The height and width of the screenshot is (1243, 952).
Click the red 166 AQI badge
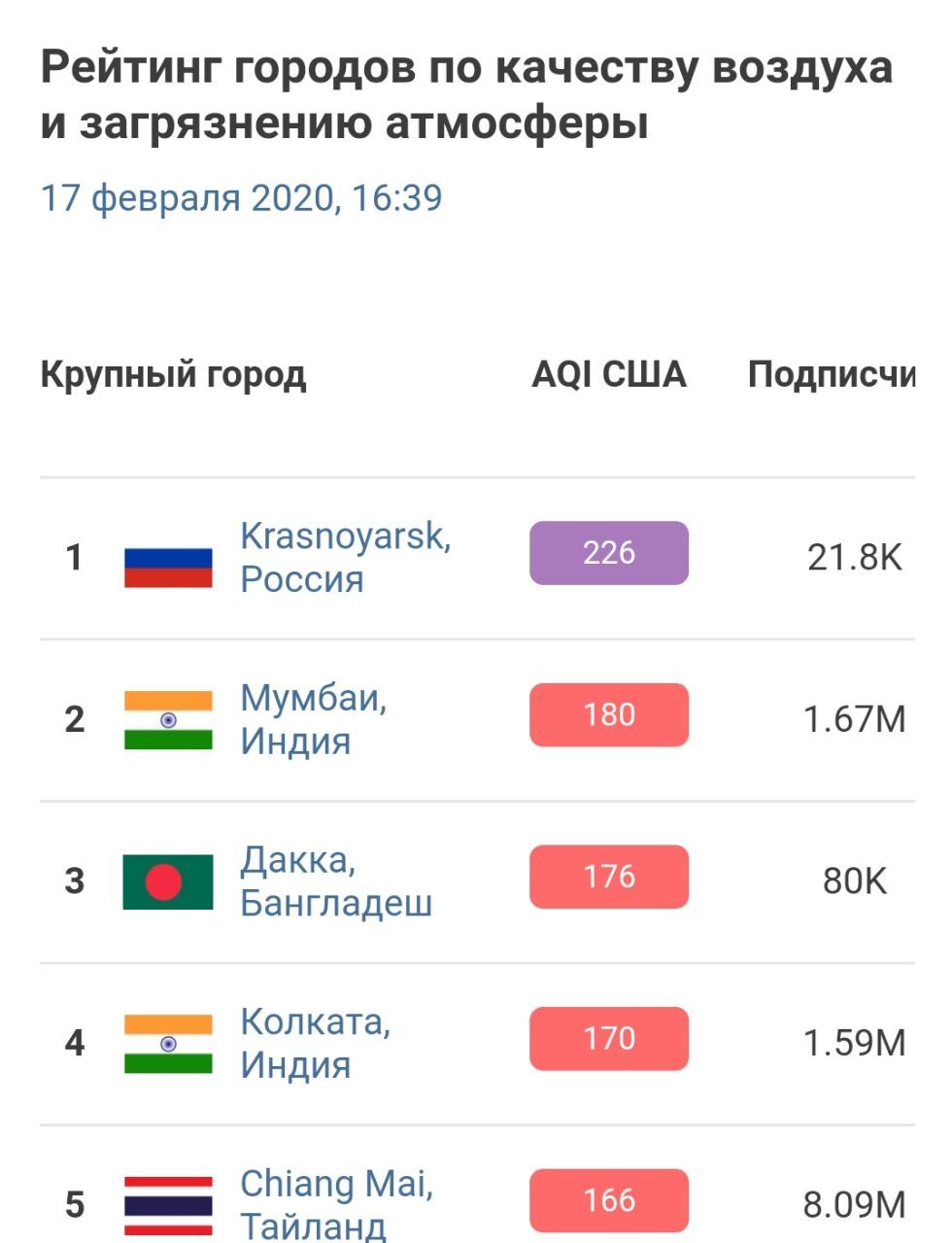[x=609, y=1200]
